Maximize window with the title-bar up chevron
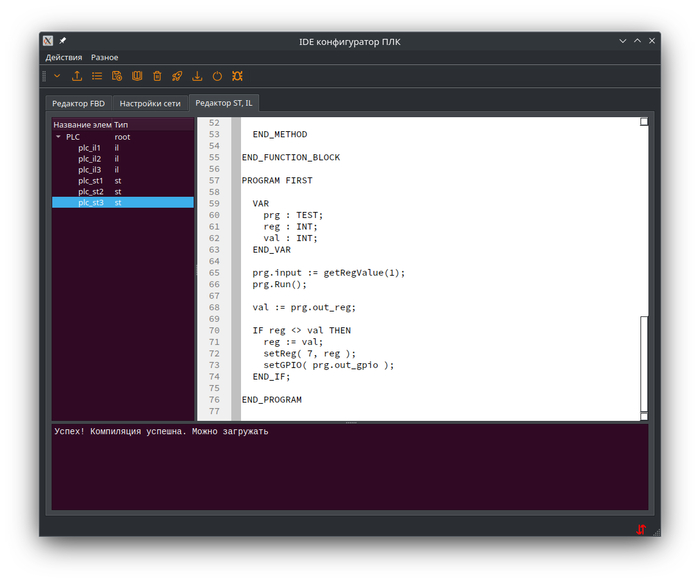The image size is (700, 583). tap(638, 41)
